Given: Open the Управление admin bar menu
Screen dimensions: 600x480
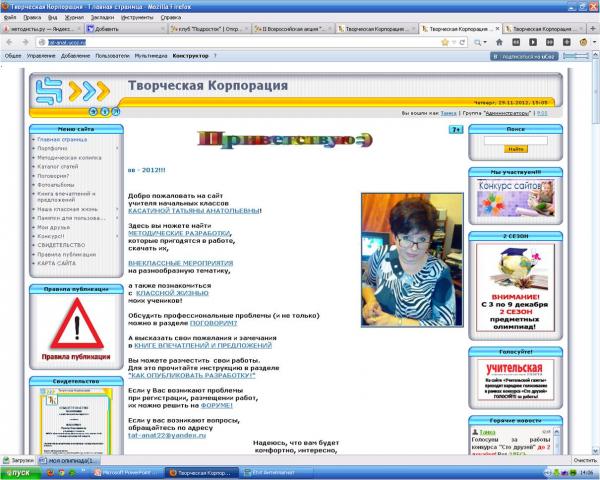Looking at the screenshot, I should pyautogui.click(x=41, y=56).
